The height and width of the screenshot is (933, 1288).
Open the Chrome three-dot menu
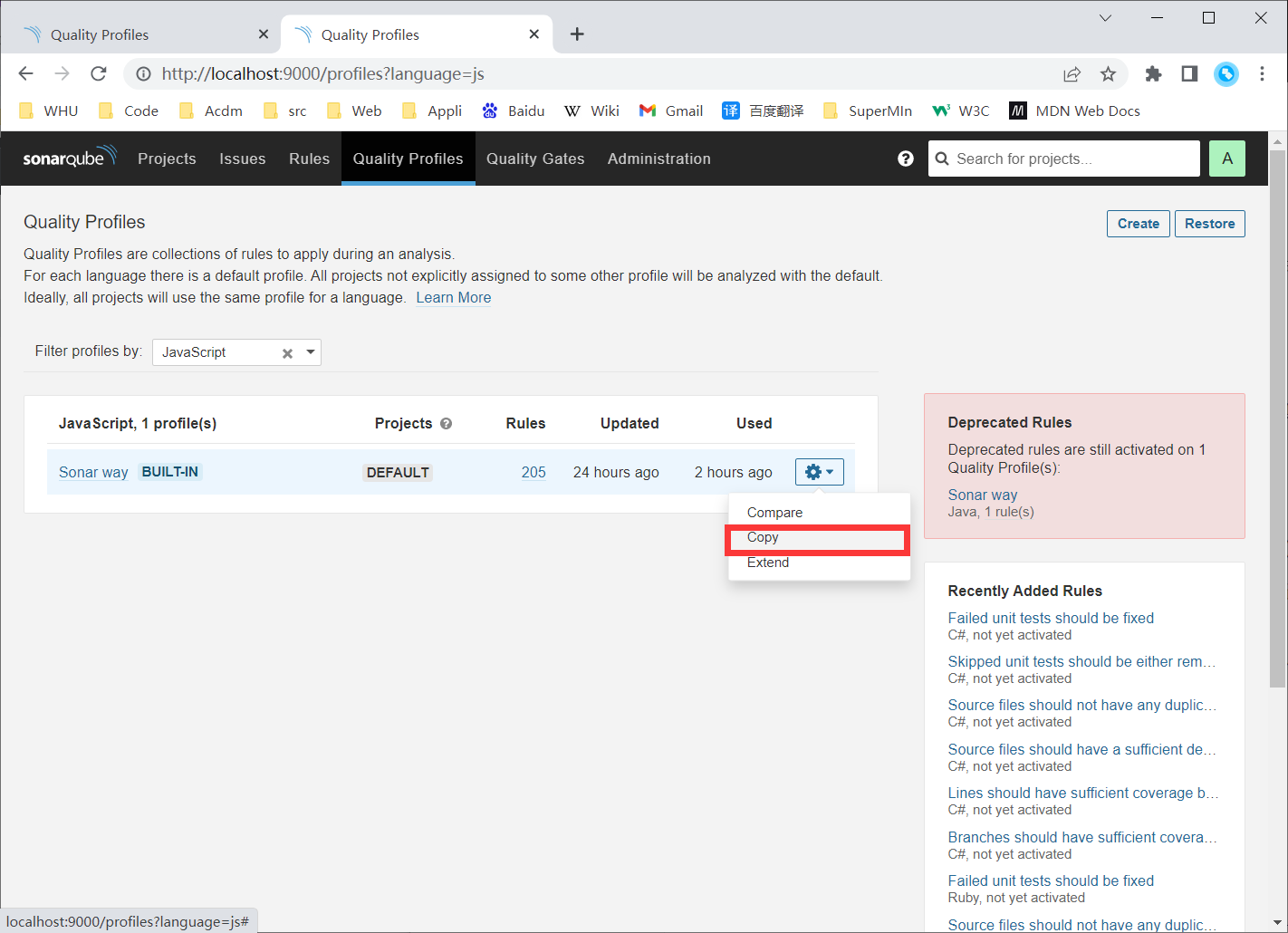(1262, 74)
